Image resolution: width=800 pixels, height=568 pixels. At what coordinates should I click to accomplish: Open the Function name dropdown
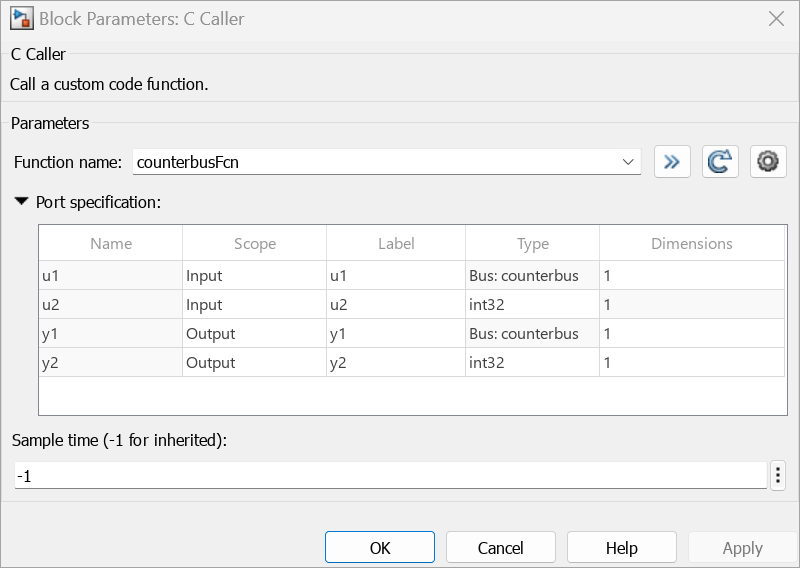click(628, 161)
